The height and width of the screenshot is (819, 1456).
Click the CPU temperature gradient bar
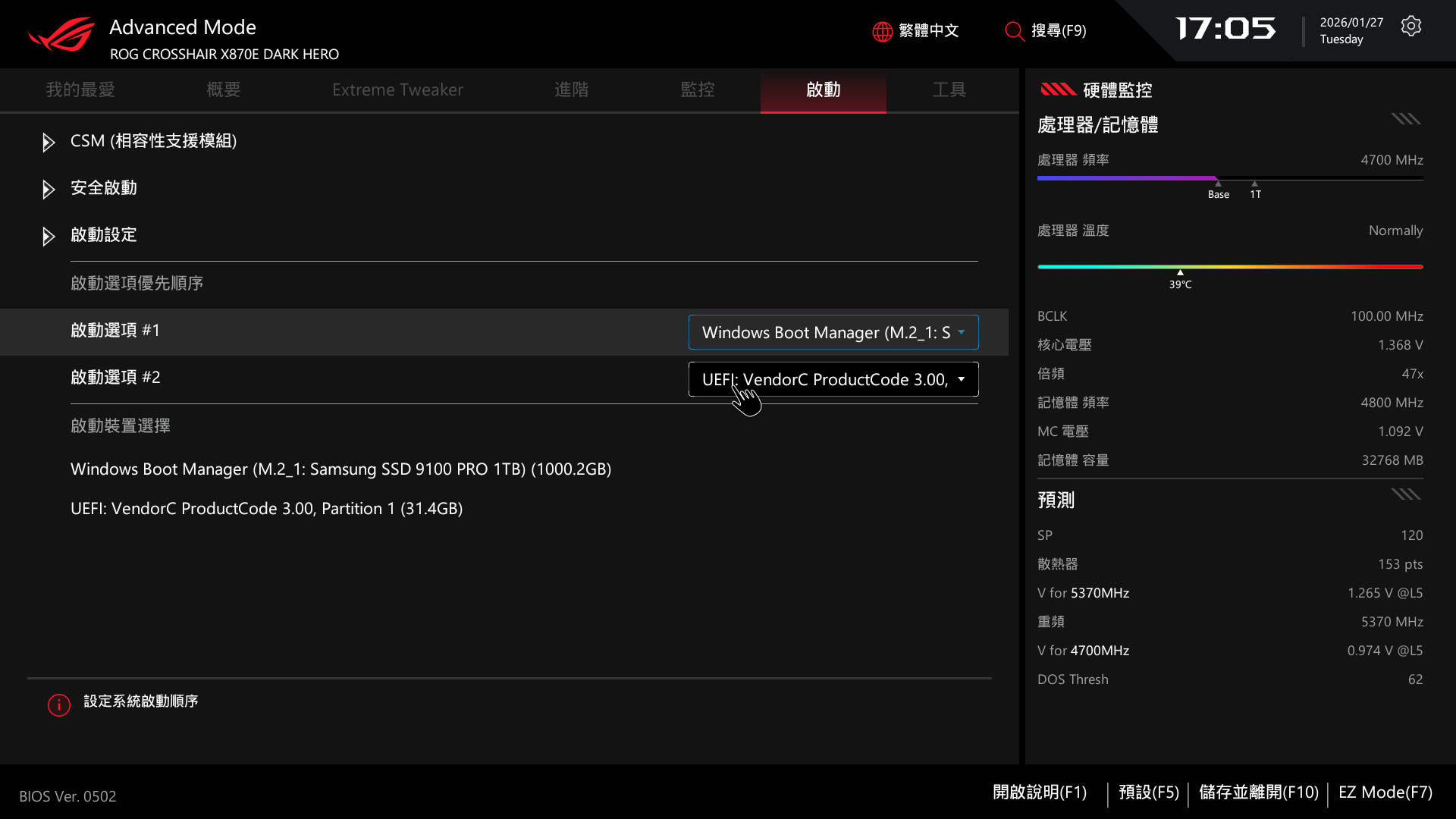point(1229,267)
